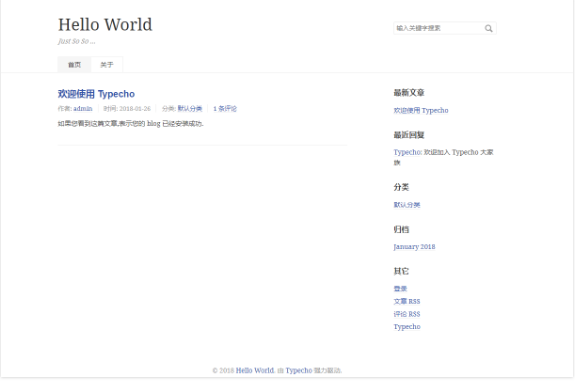Open the Typecho link in footer
This screenshot has width=575, height=384.
tap(299, 370)
